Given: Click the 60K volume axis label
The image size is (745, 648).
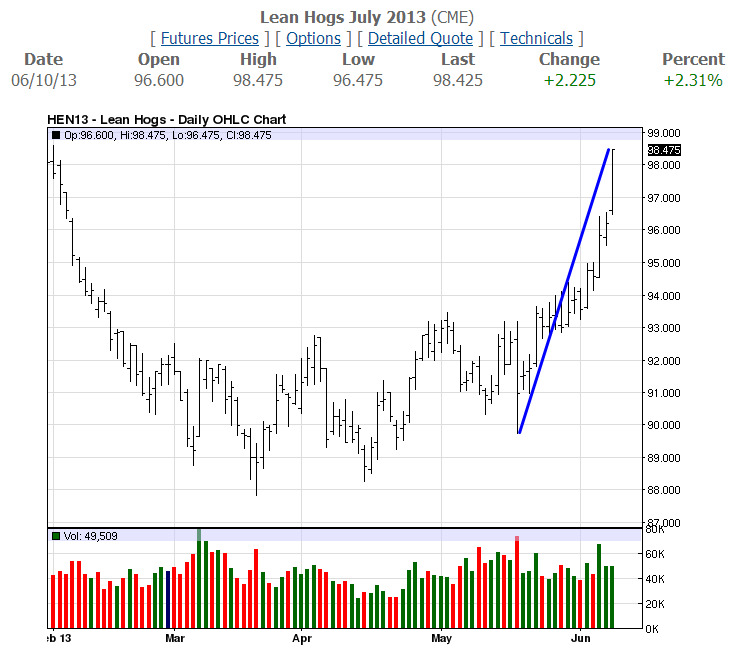Looking at the screenshot, I should coord(655,554).
